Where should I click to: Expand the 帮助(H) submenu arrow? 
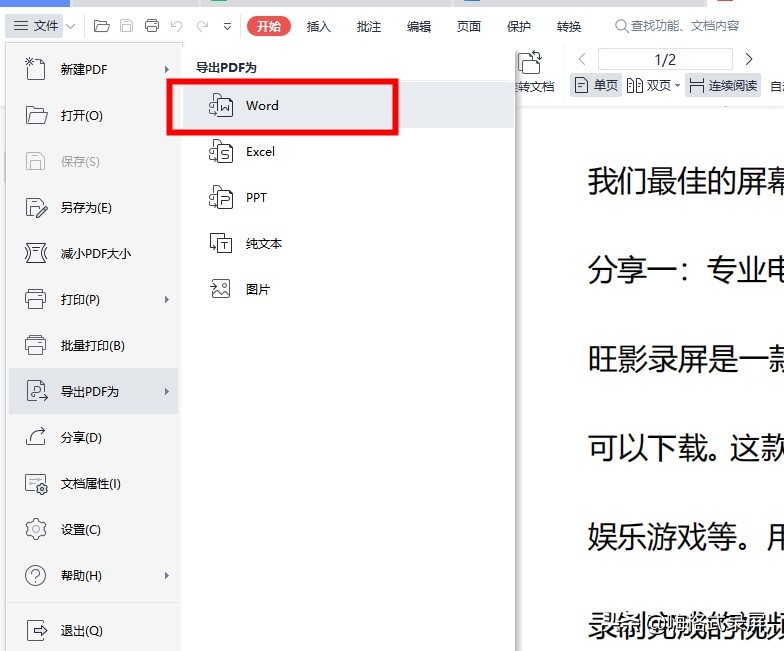[166, 576]
